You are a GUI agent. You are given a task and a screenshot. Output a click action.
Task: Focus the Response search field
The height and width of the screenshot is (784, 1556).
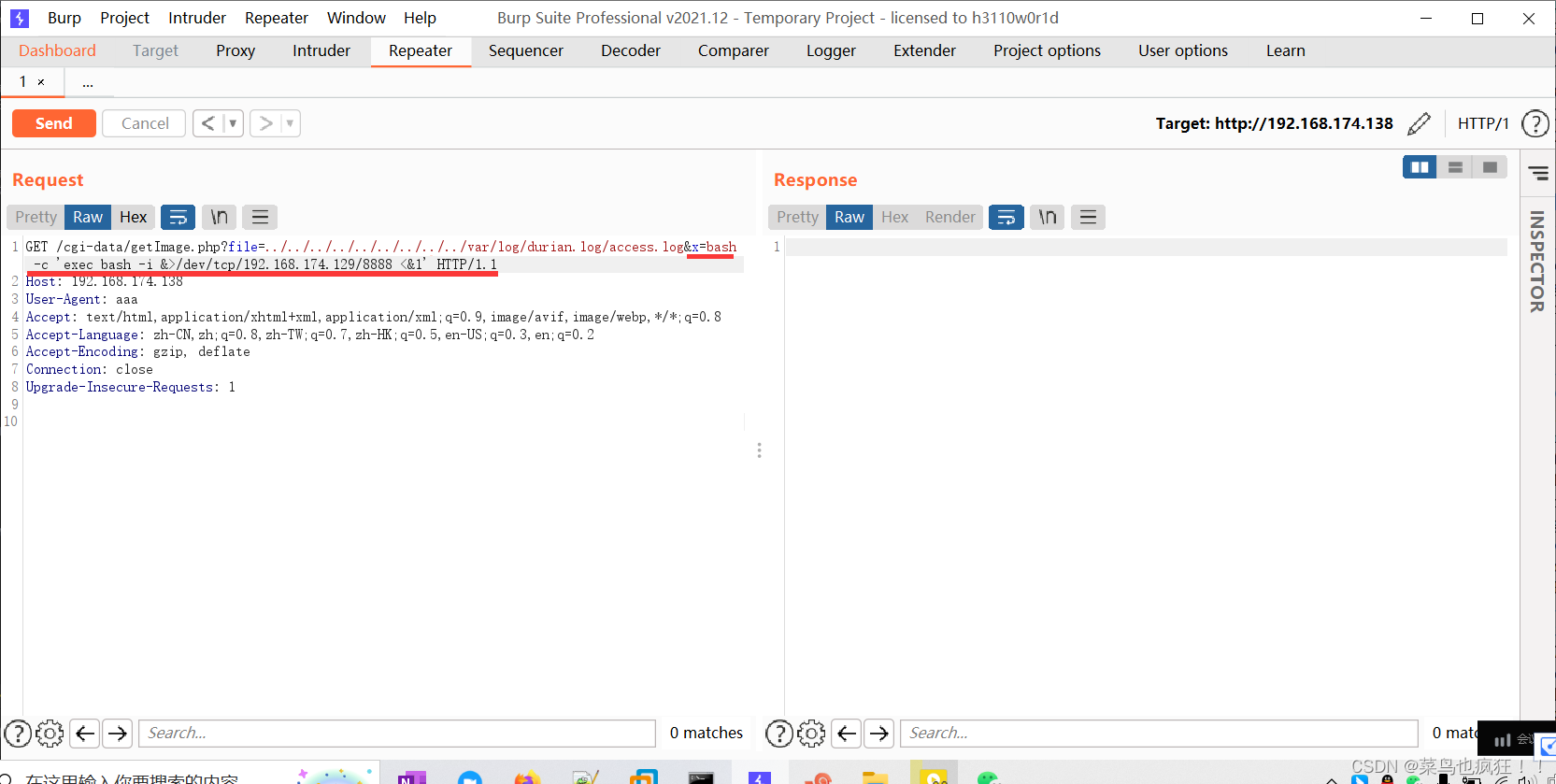(1159, 734)
